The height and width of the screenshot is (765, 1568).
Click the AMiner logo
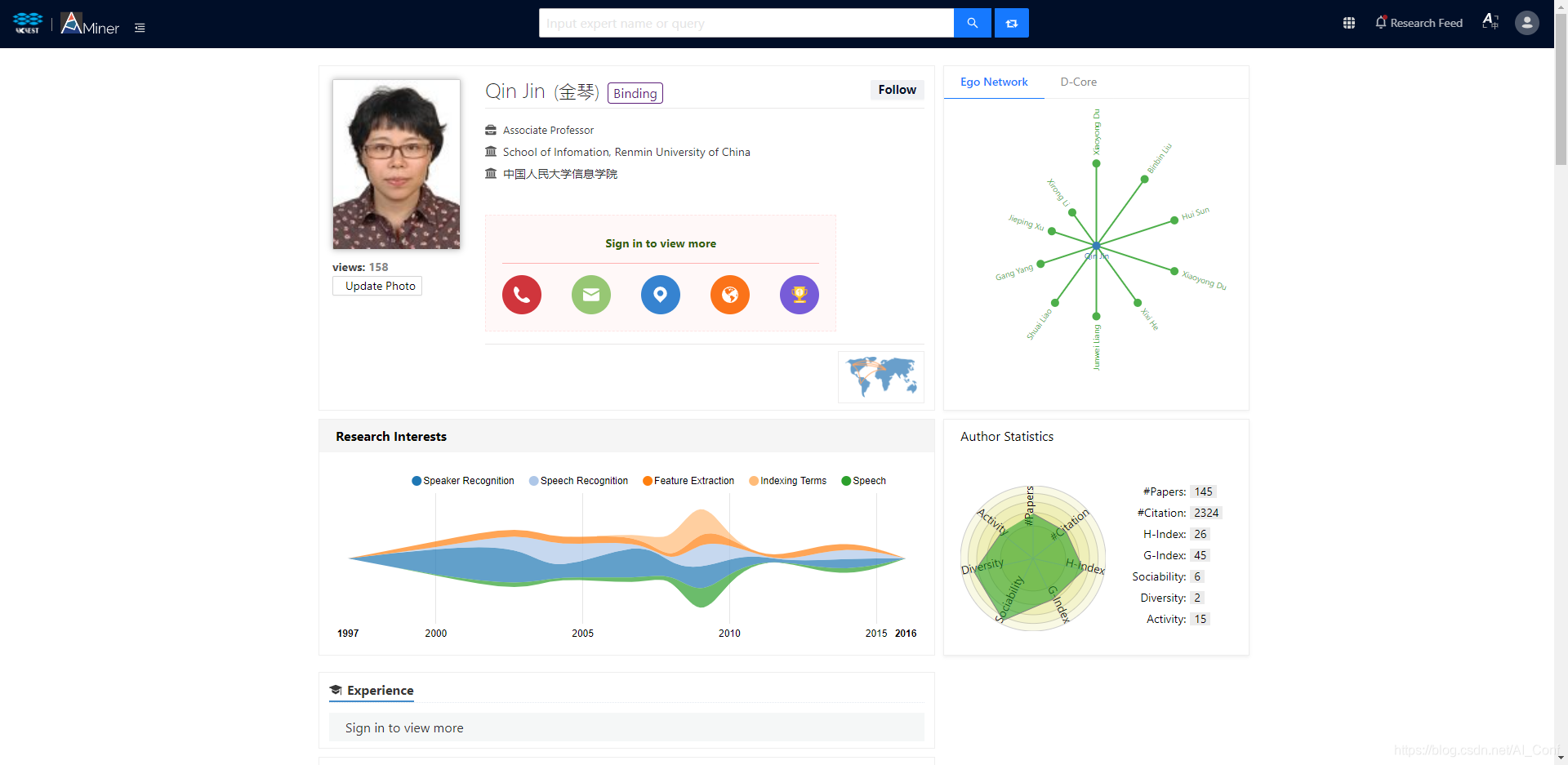[x=90, y=24]
